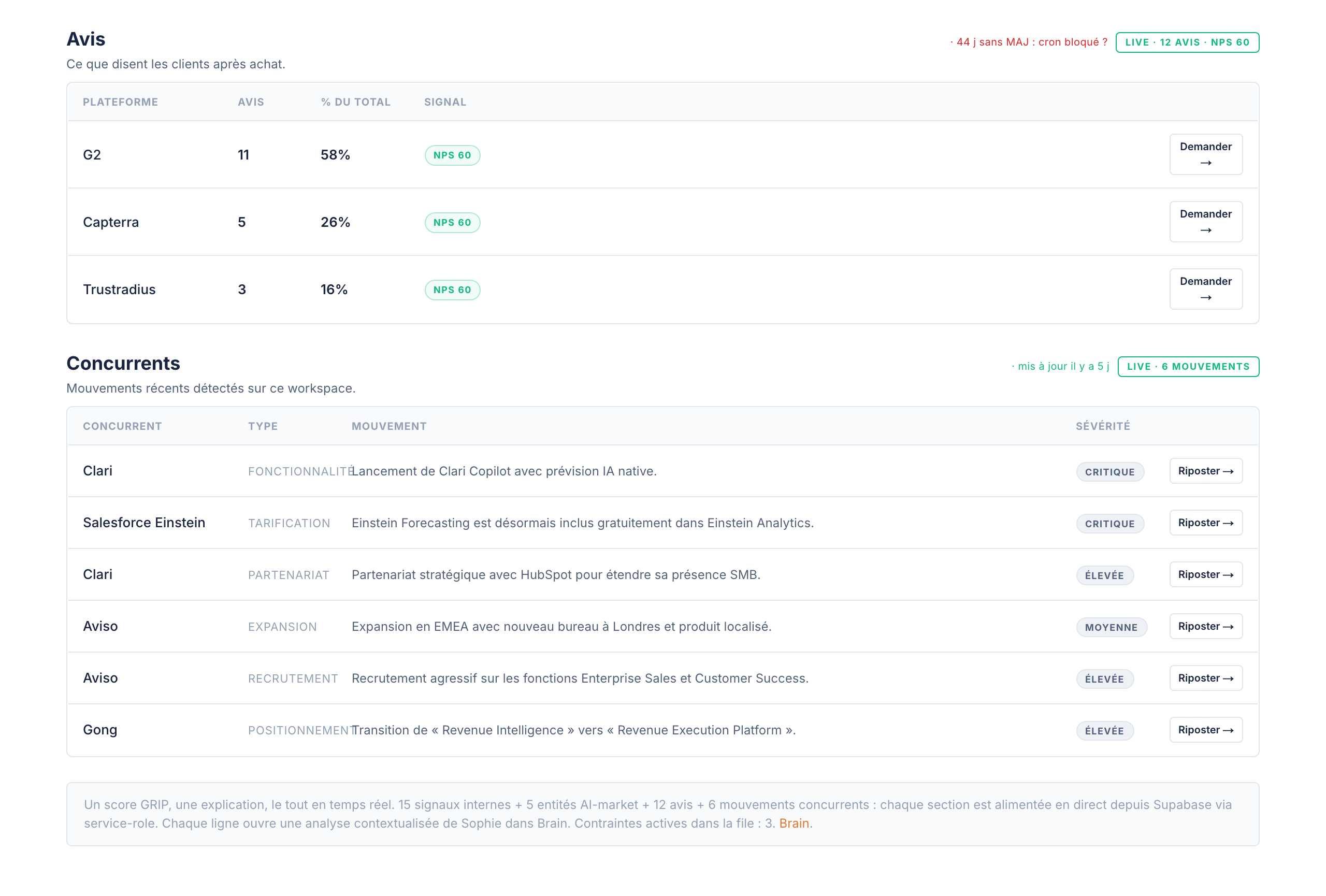The height and width of the screenshot is (896, 1326).
Task: Click NPS 60 badge in Trustradius row
Action: tap(452, 290)
